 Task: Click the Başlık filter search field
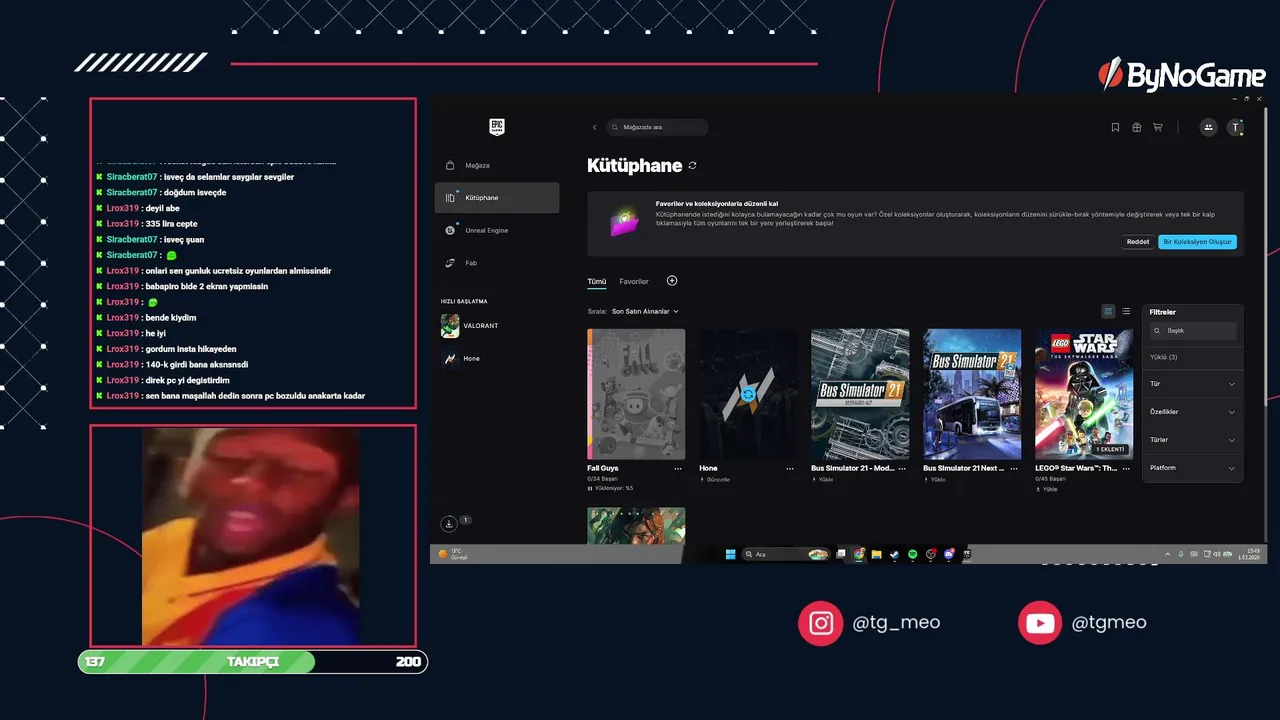point(1192,330)
